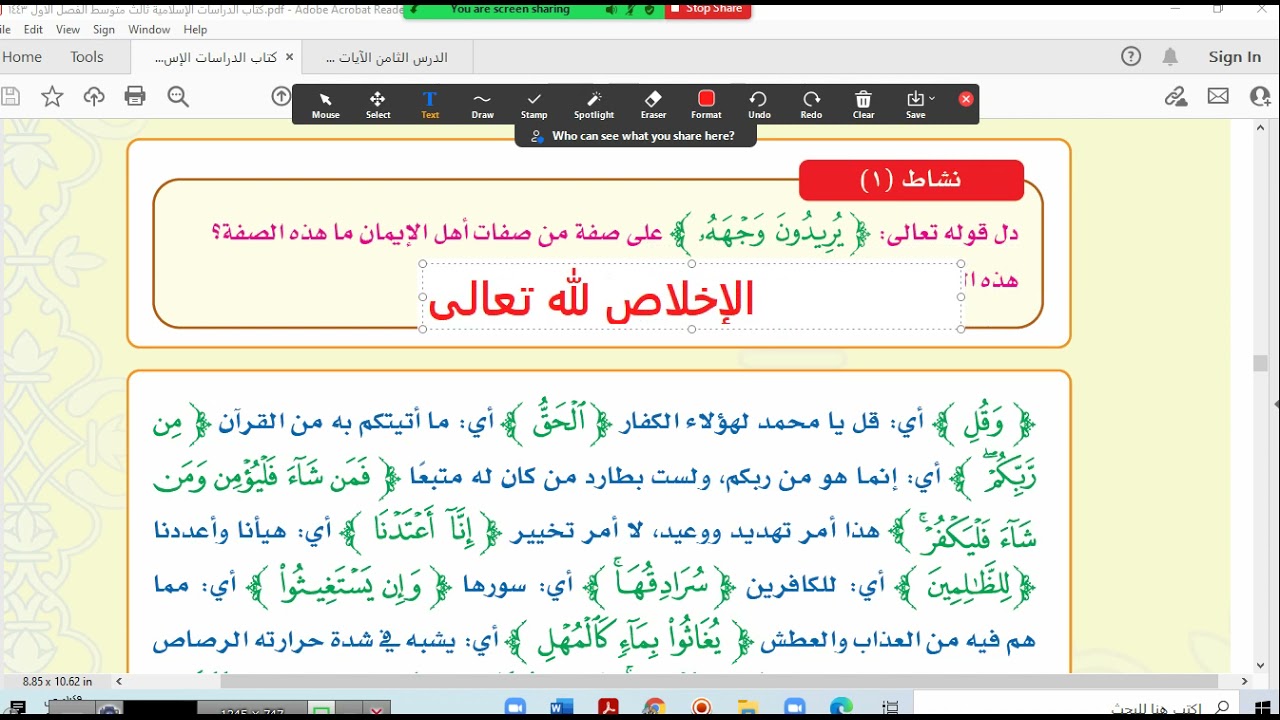
Task: Switch to the Tools tab
Action: coord(87,57)
